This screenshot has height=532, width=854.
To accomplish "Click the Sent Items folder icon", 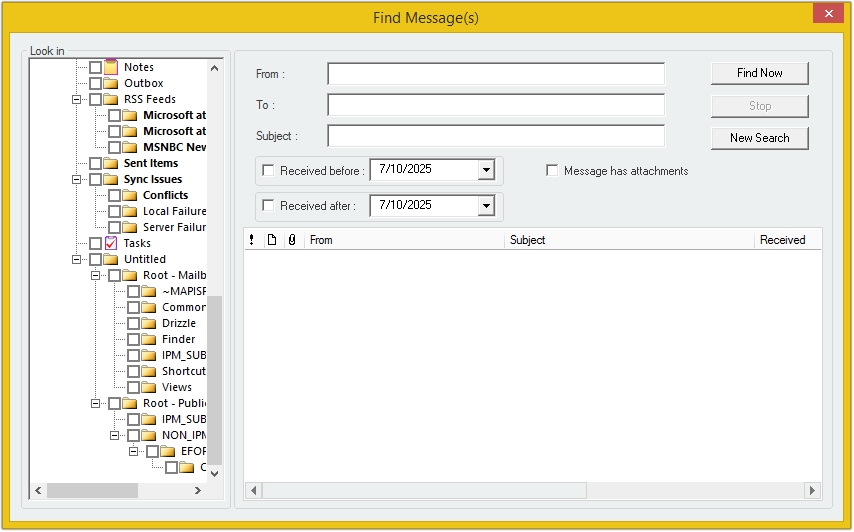I will click(111, 163).
